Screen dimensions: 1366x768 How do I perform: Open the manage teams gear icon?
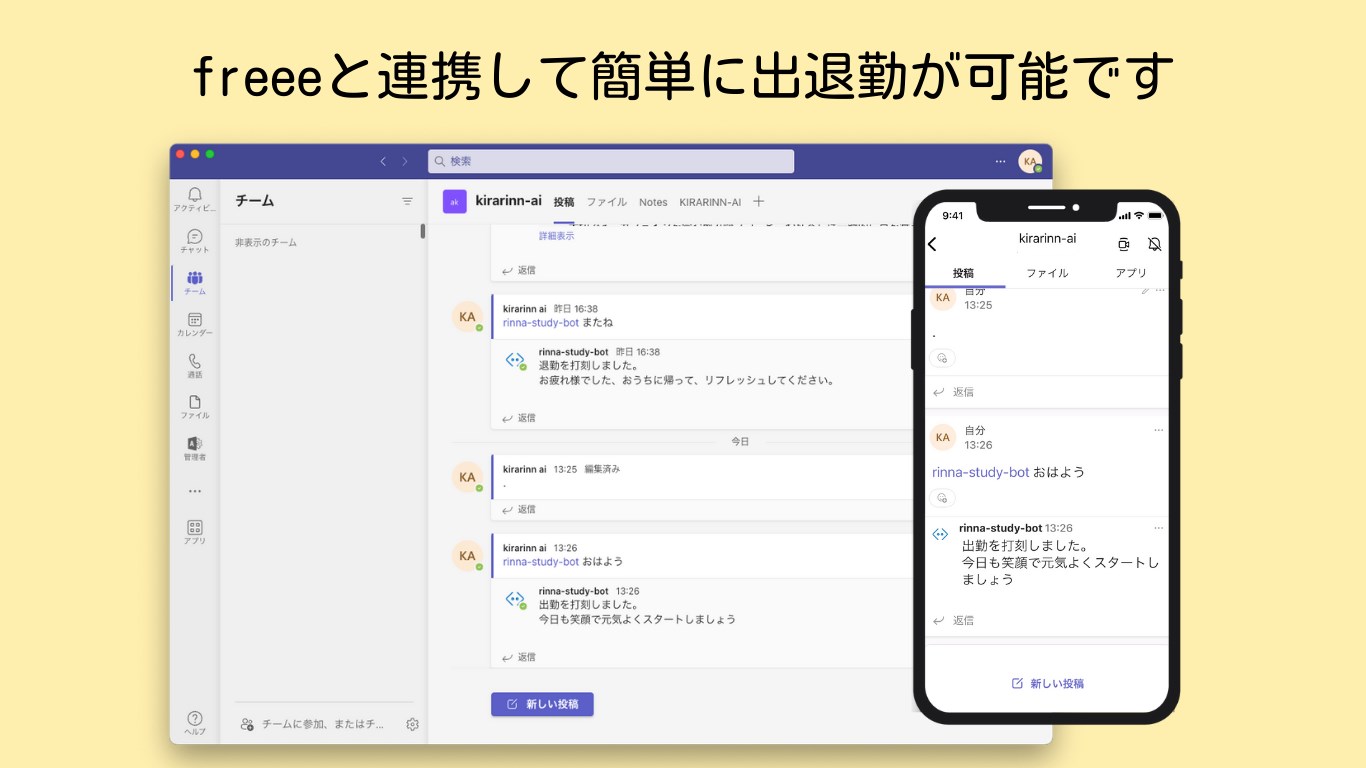412,724
